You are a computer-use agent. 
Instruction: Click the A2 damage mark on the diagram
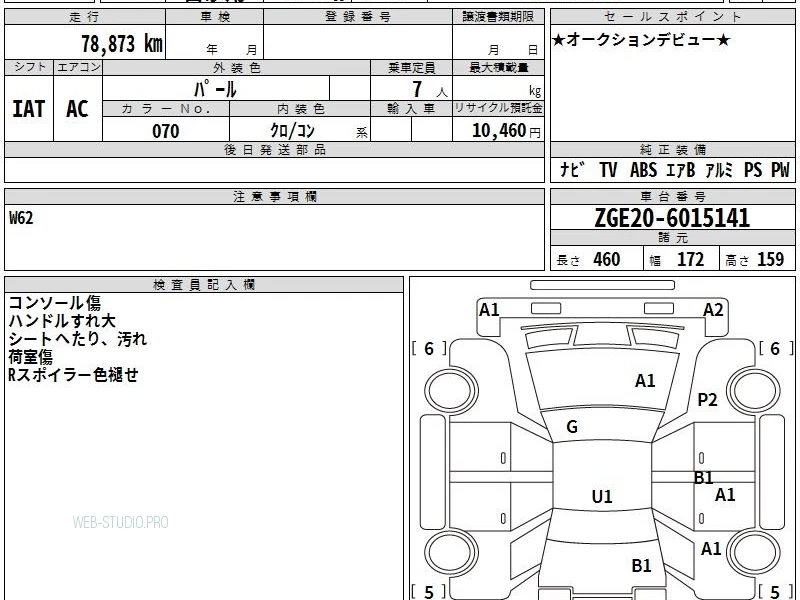point(713,310)
